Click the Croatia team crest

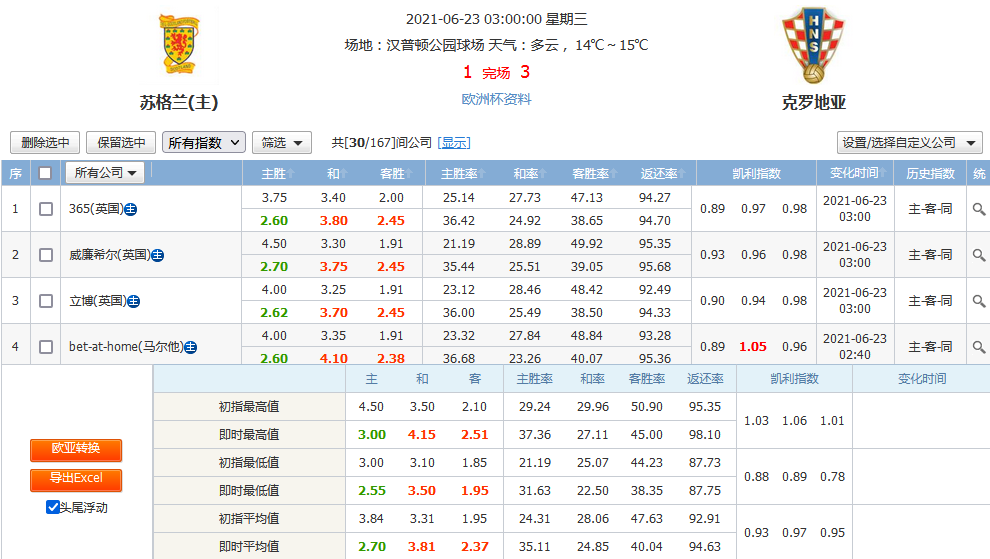pyautogui.click(x=813, y=45)
